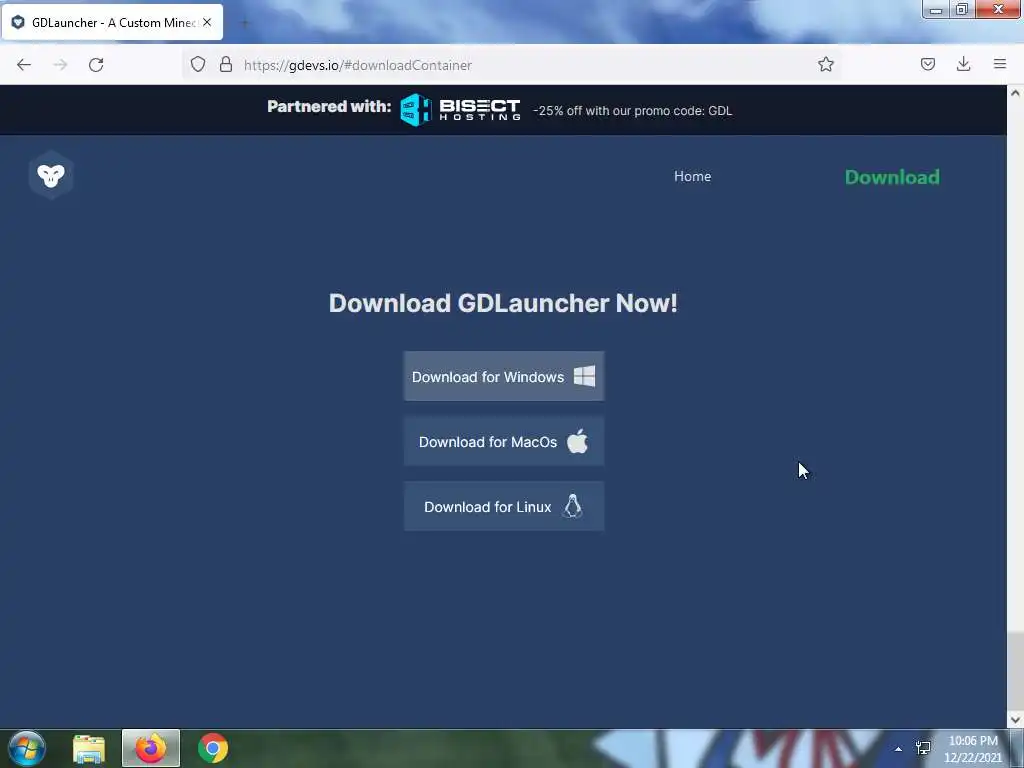Click the padlock site info icon
This screenshot has width=1024, height=768.
[226, 65]
